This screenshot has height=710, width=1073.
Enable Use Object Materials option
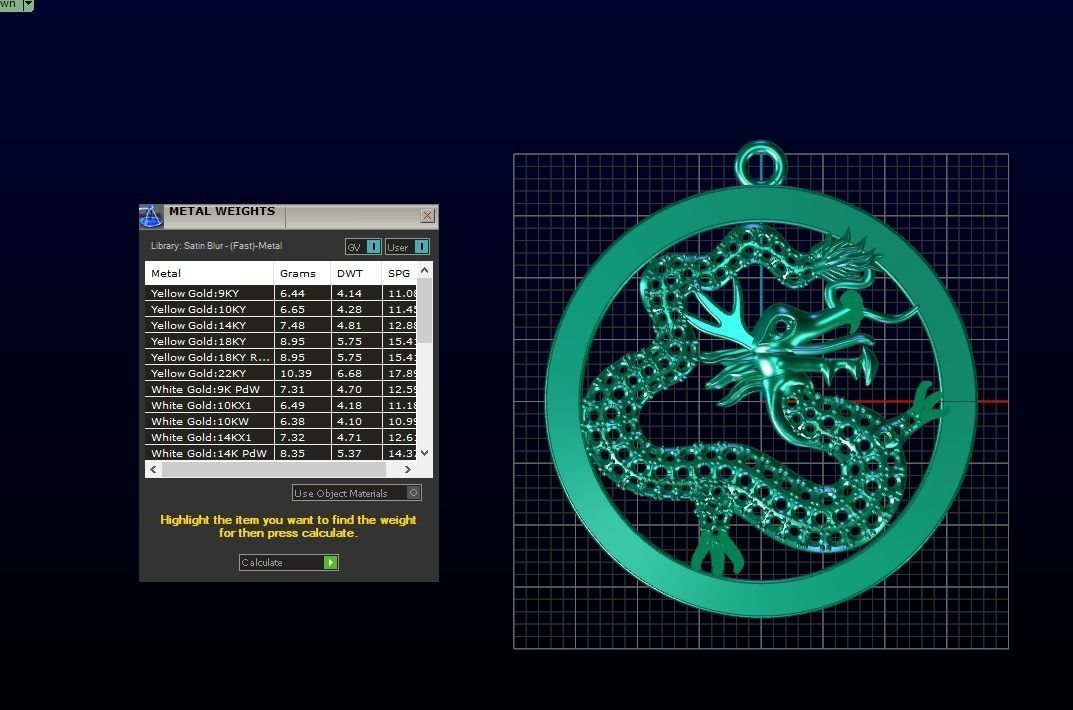(x=357, y=493)
